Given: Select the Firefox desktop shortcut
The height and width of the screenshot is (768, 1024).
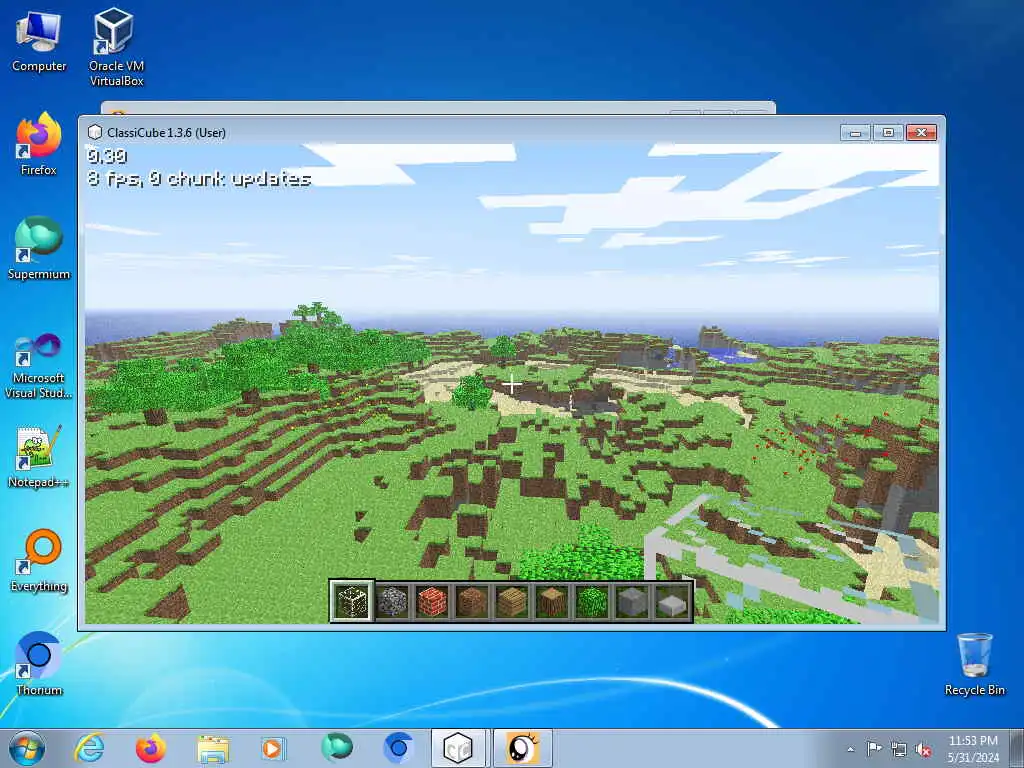Looking at the screenshot, I should (x=39, y=144).
